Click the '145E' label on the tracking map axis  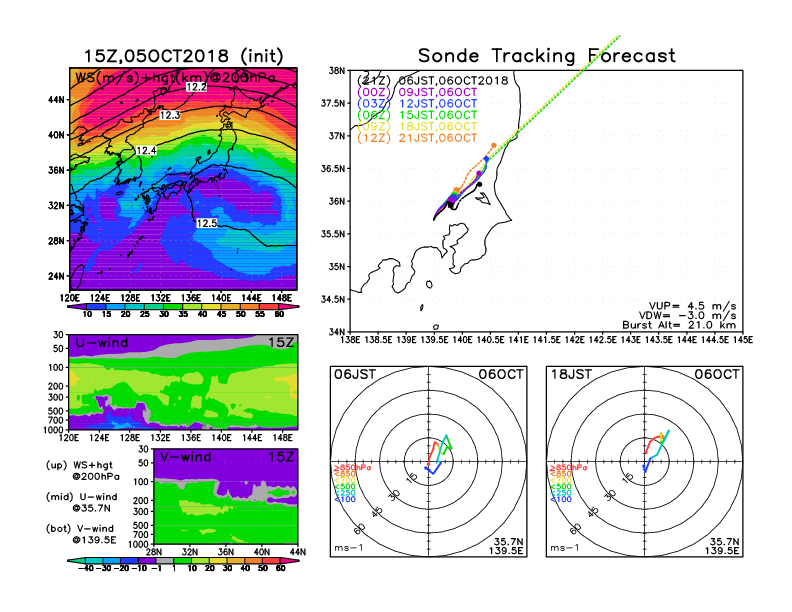[x=742, y=340]
